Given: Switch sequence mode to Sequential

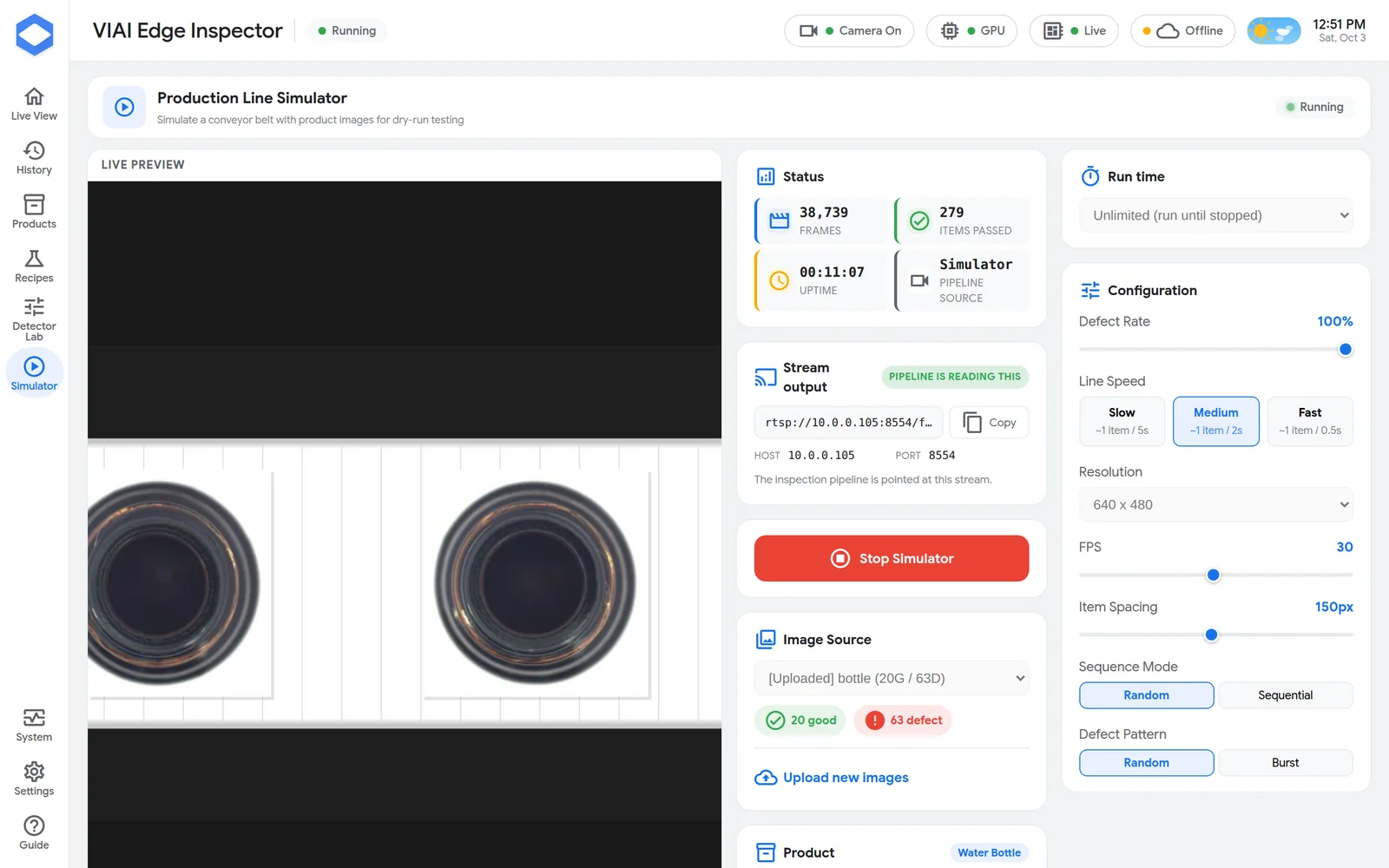Looking at the screenshot, I should (x=1285, y=695).
